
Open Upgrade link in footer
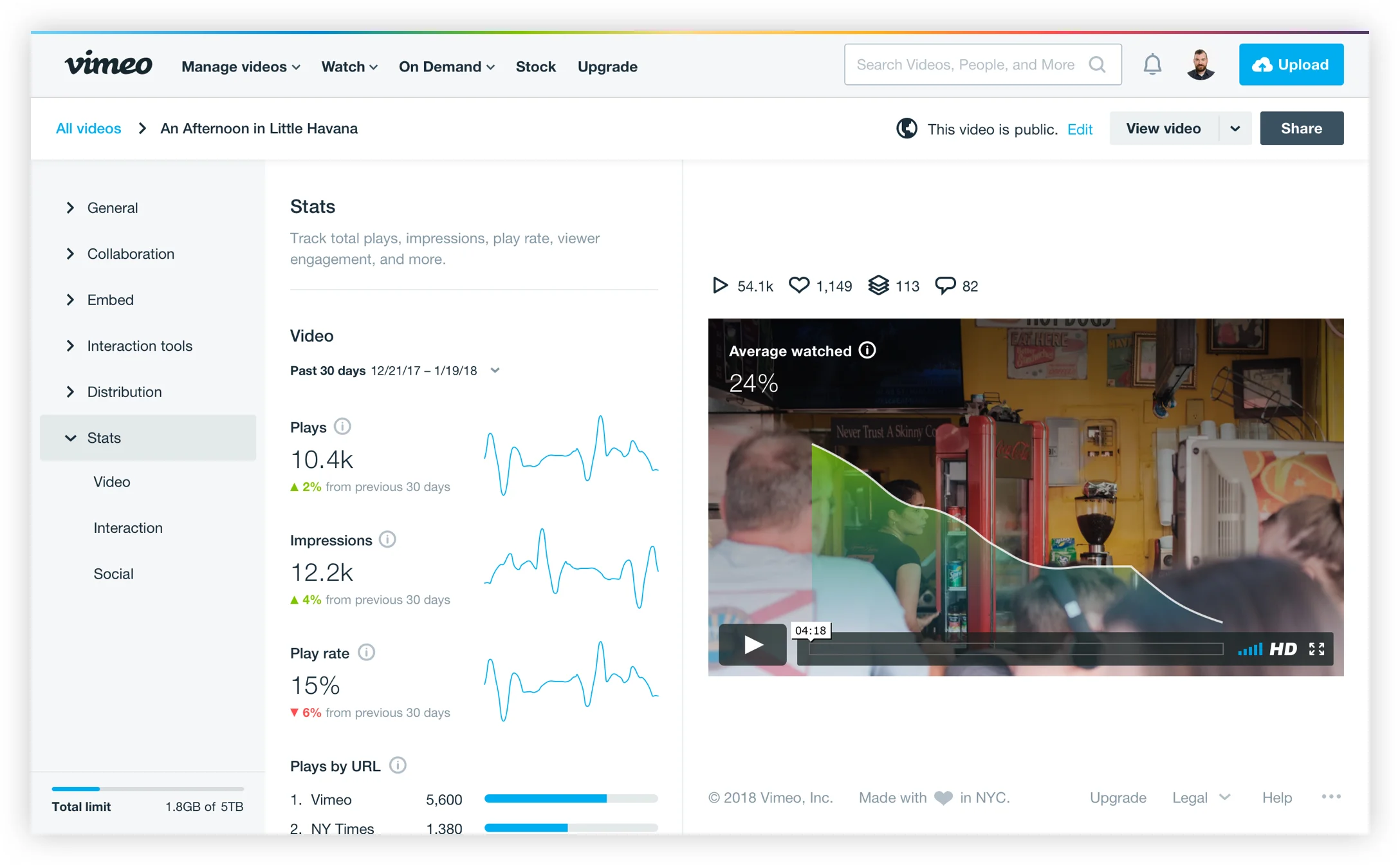pyautogui.click(x=1118, y=798)
